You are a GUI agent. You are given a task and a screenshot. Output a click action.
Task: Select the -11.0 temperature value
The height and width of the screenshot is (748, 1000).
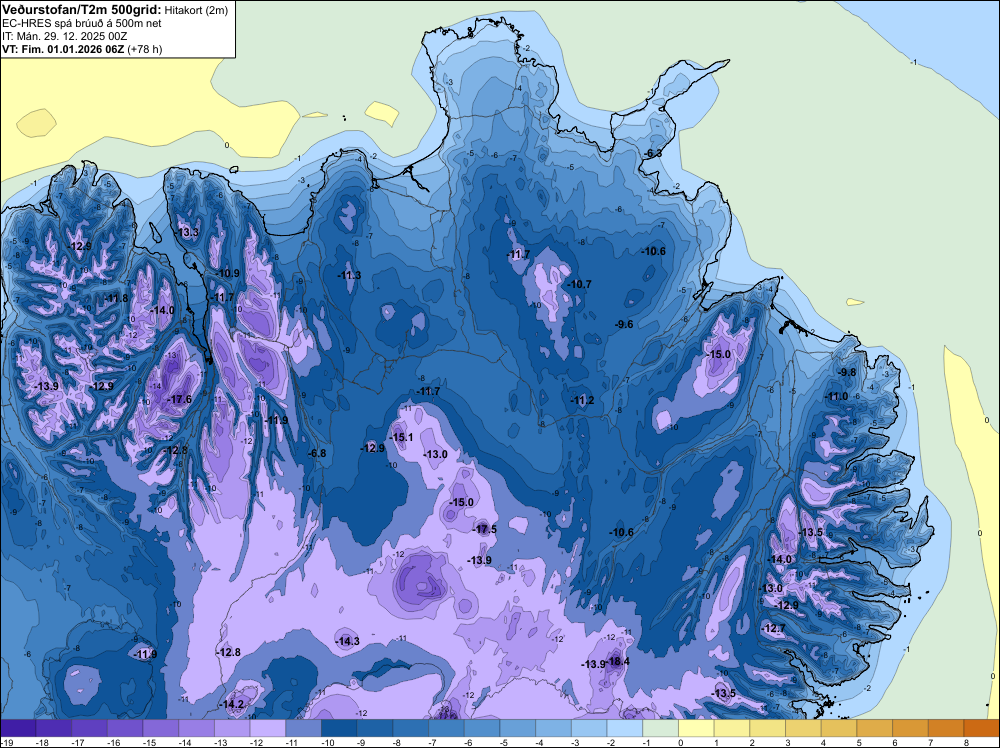pyautogui.click(x=837, y=396)
